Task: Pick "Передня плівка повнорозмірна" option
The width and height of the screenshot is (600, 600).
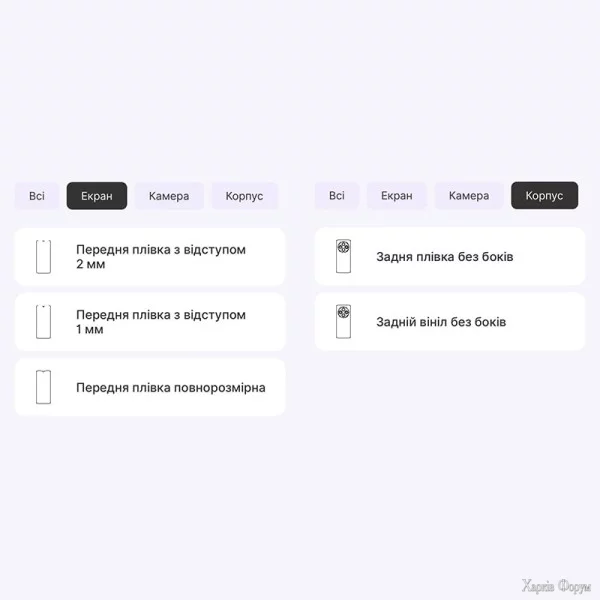Action: click(170, 387)
